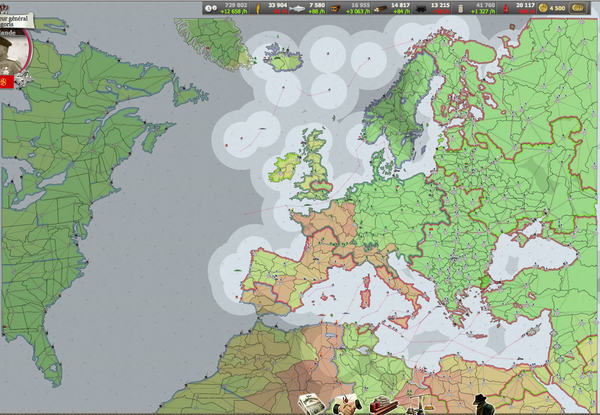Image resolution: width=600 pixels, height=415 pixels.
Task: Click the Goldmark balance 4 500
Action: 557,8
